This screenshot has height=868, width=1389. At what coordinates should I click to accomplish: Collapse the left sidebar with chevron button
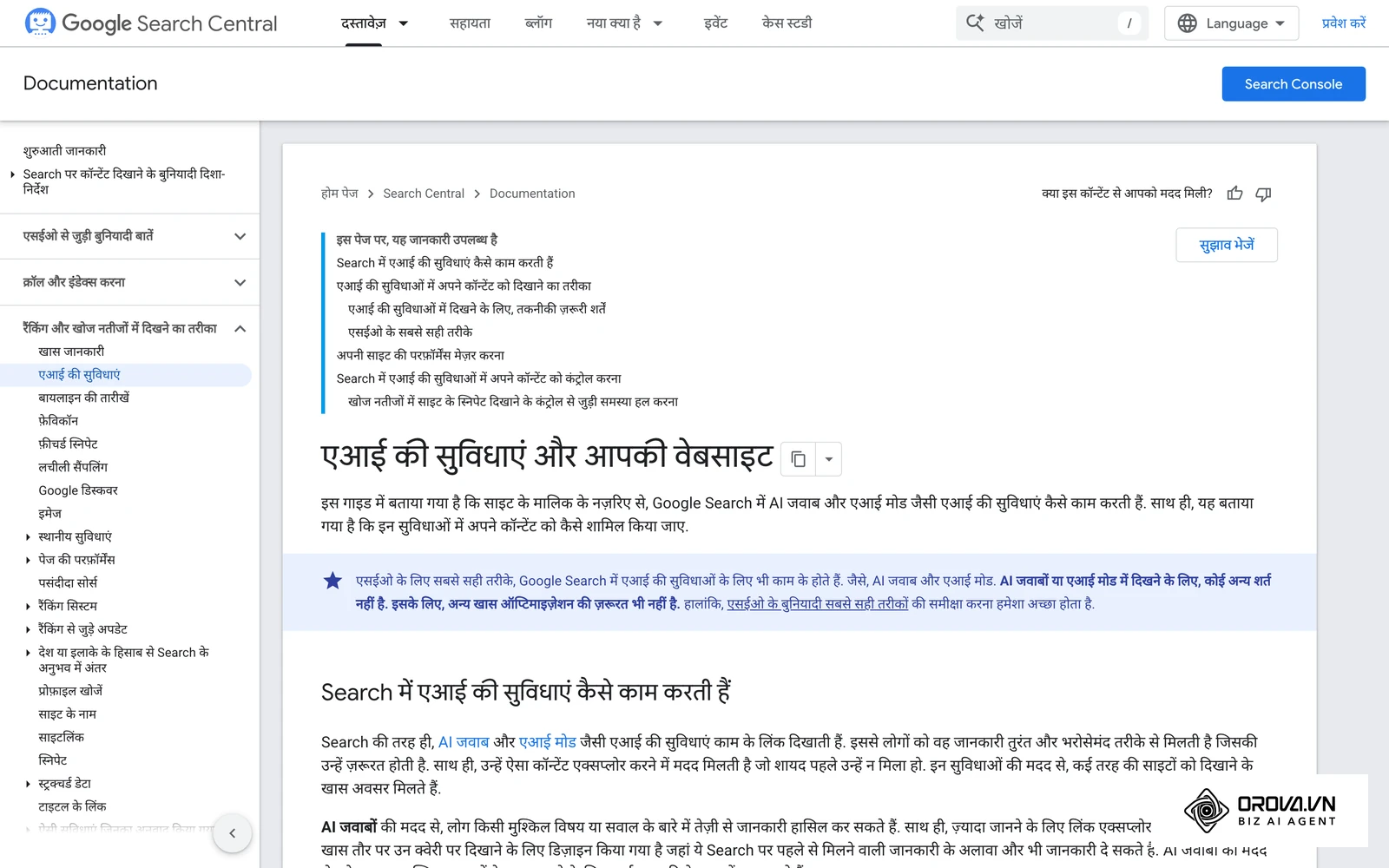pos(232,833)
